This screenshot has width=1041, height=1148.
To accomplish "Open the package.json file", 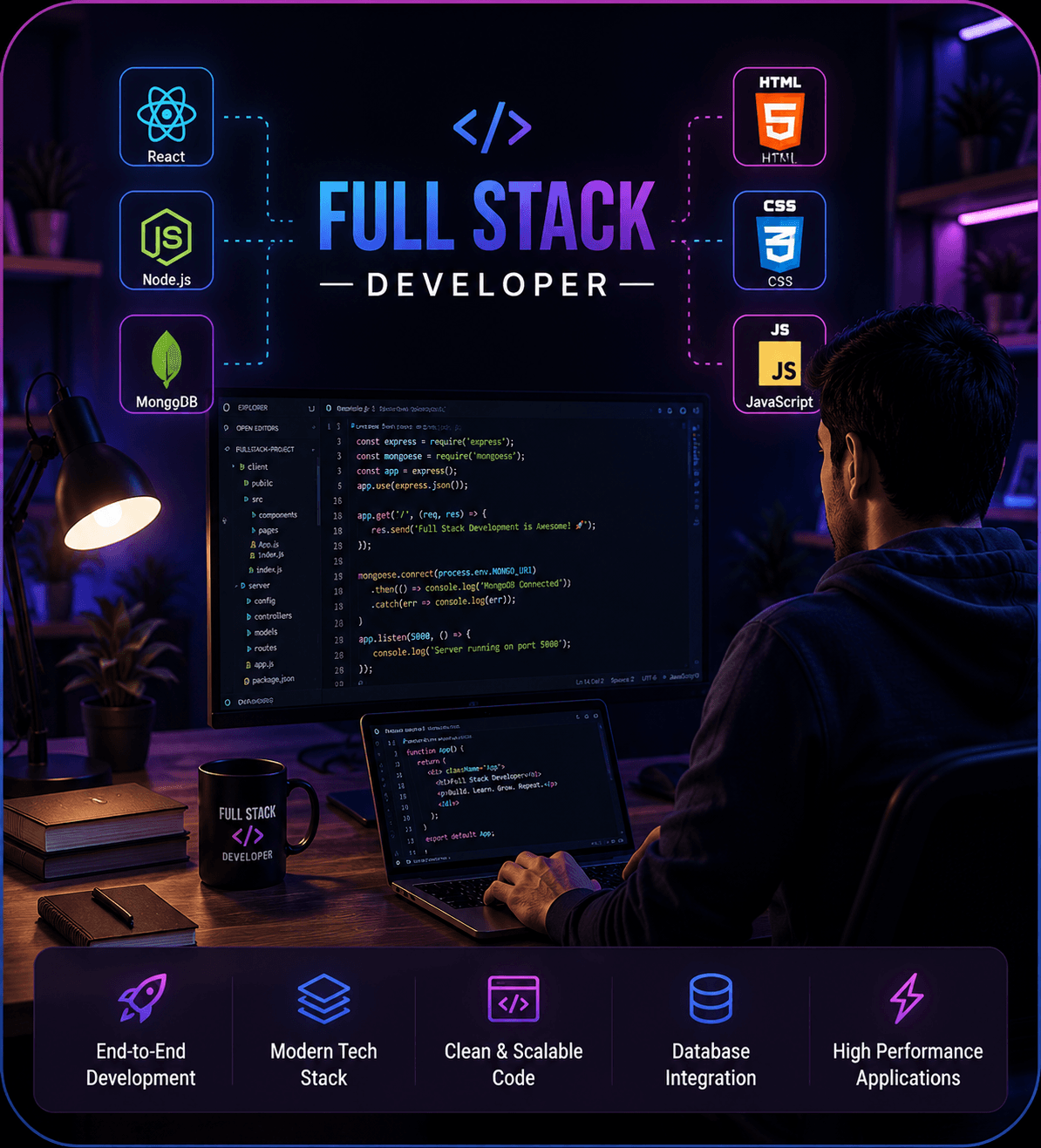I will [x=269, y=680].
